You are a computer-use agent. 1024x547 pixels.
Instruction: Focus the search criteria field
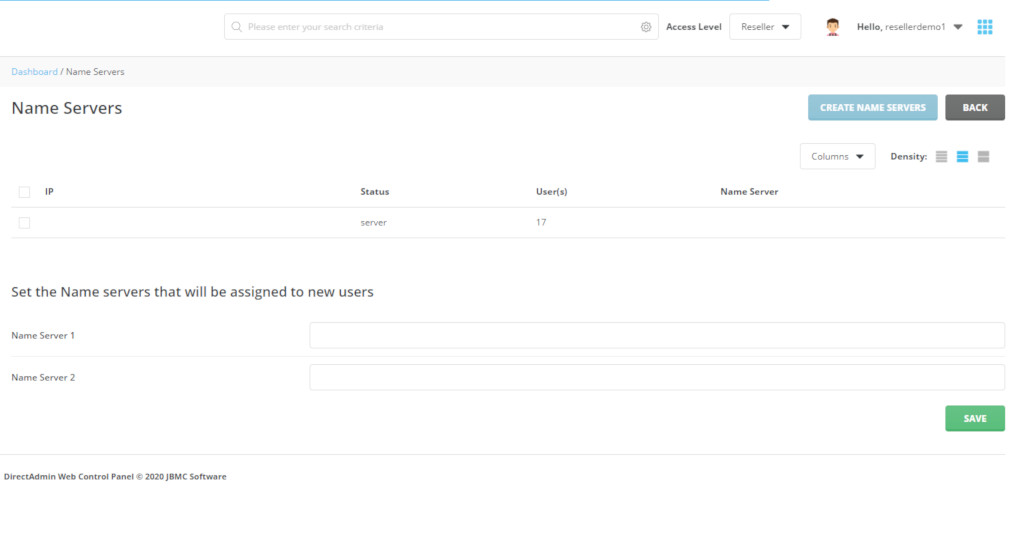pyautogui.click(x=441, y=27)
